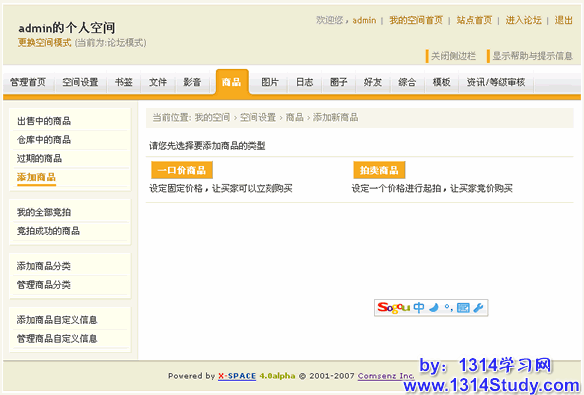
Task: Click the 4.0alpha version text
Action: point(277,376)
